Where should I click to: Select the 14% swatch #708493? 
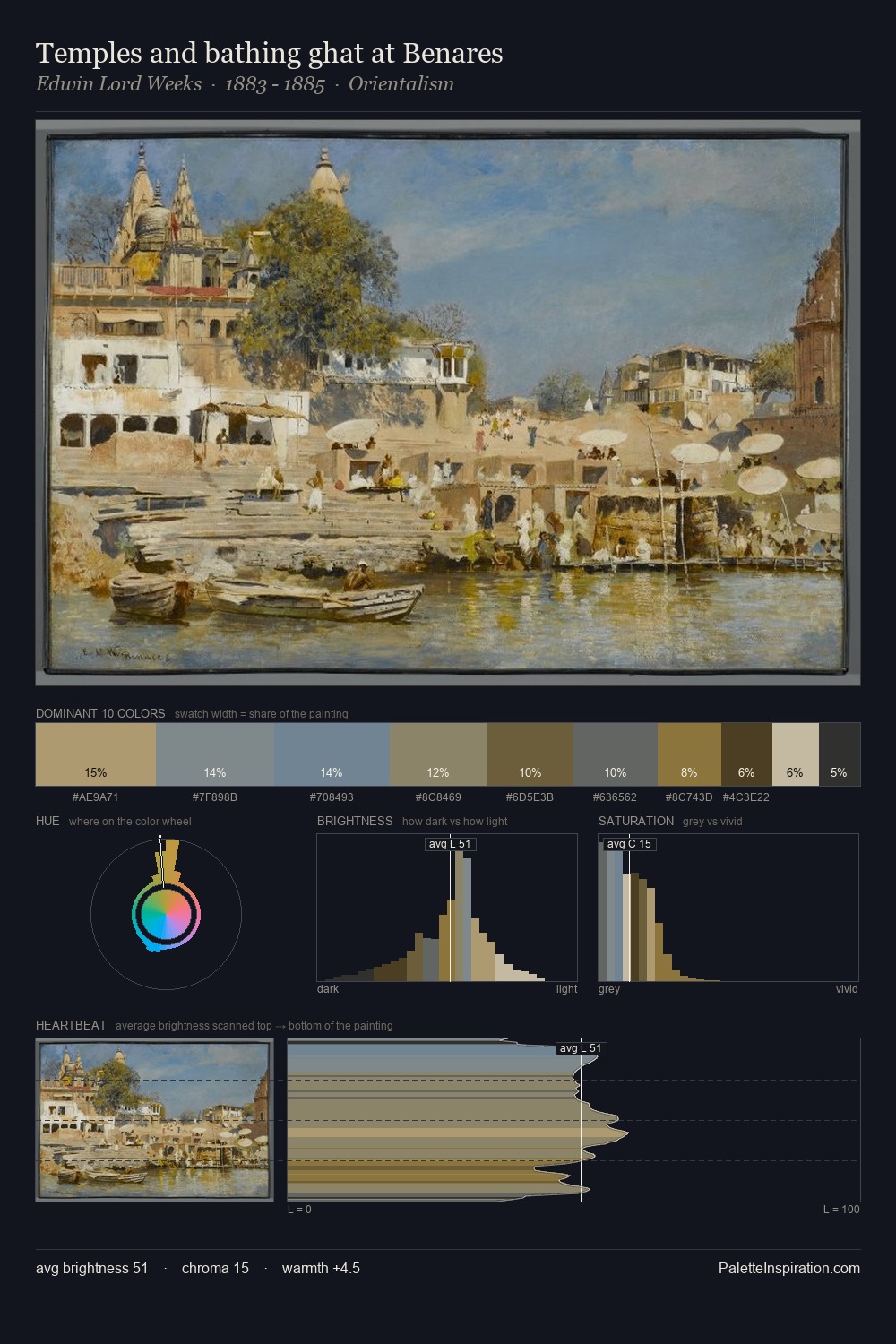point(332,754)
